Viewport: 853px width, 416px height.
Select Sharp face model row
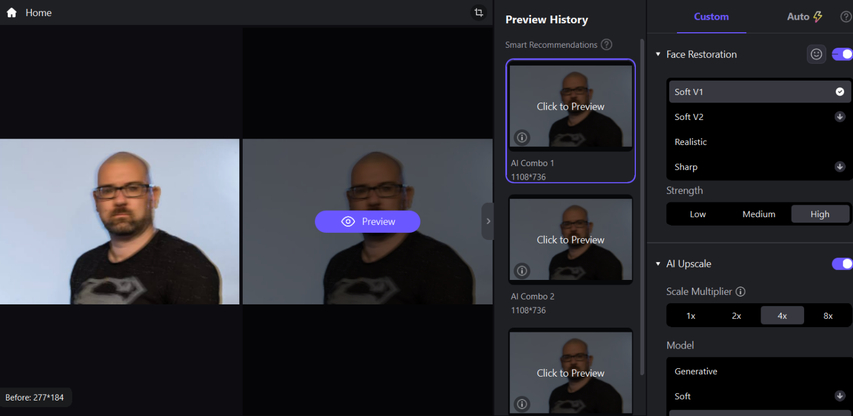click(759, 167)
